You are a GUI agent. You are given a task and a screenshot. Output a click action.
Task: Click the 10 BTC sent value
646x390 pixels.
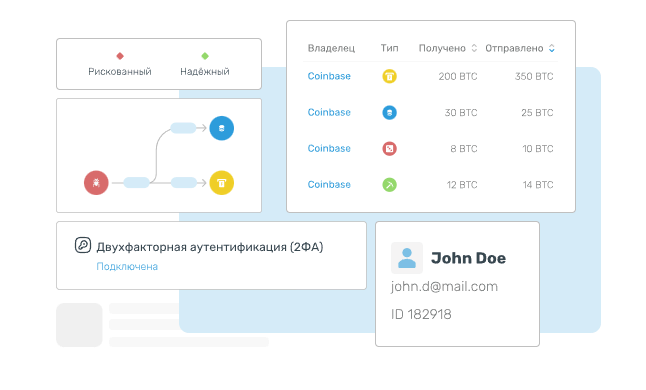[538, 148]
